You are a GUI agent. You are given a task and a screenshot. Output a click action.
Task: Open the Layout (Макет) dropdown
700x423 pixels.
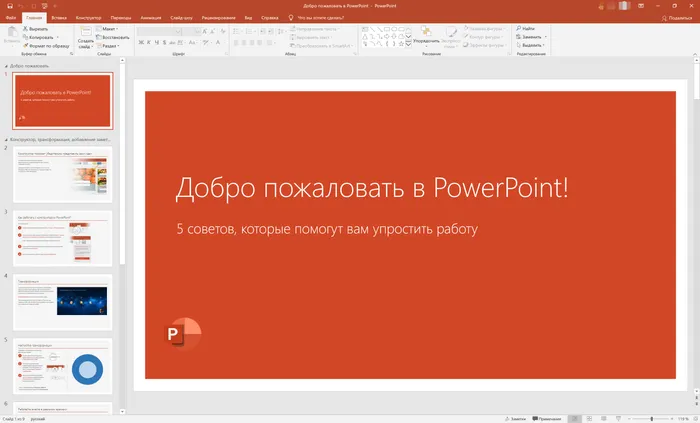(107, 29)
